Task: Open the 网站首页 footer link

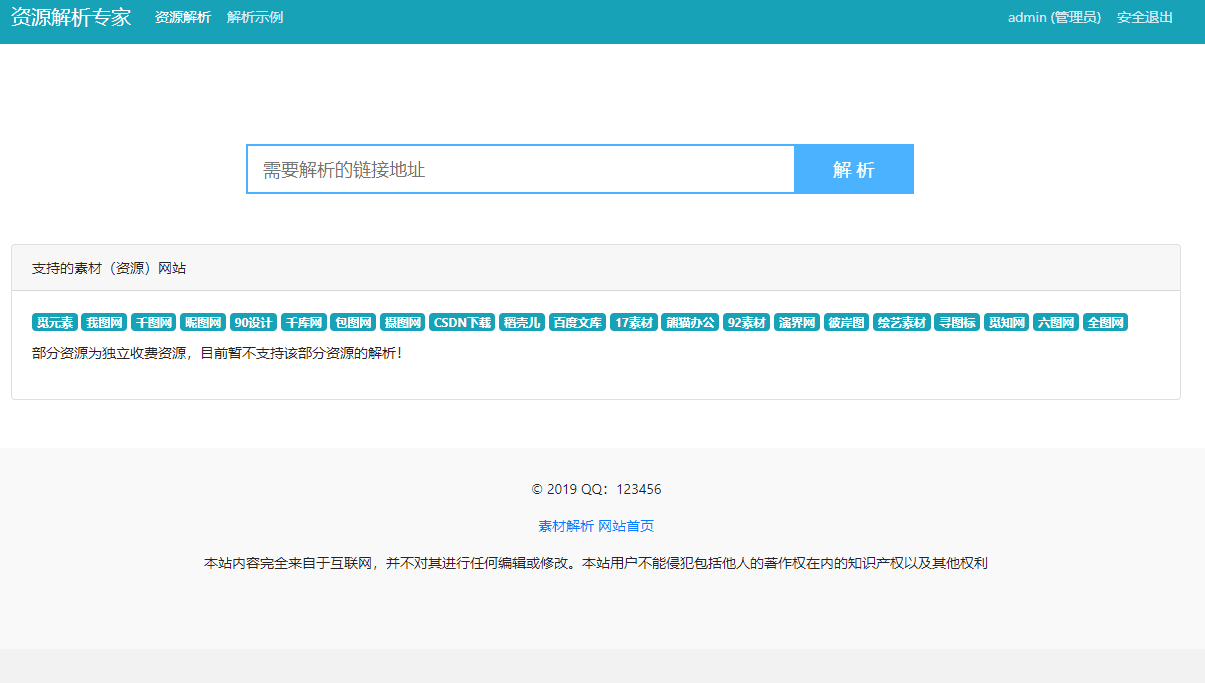Action: pyautogui.click(x=627, y=525)
